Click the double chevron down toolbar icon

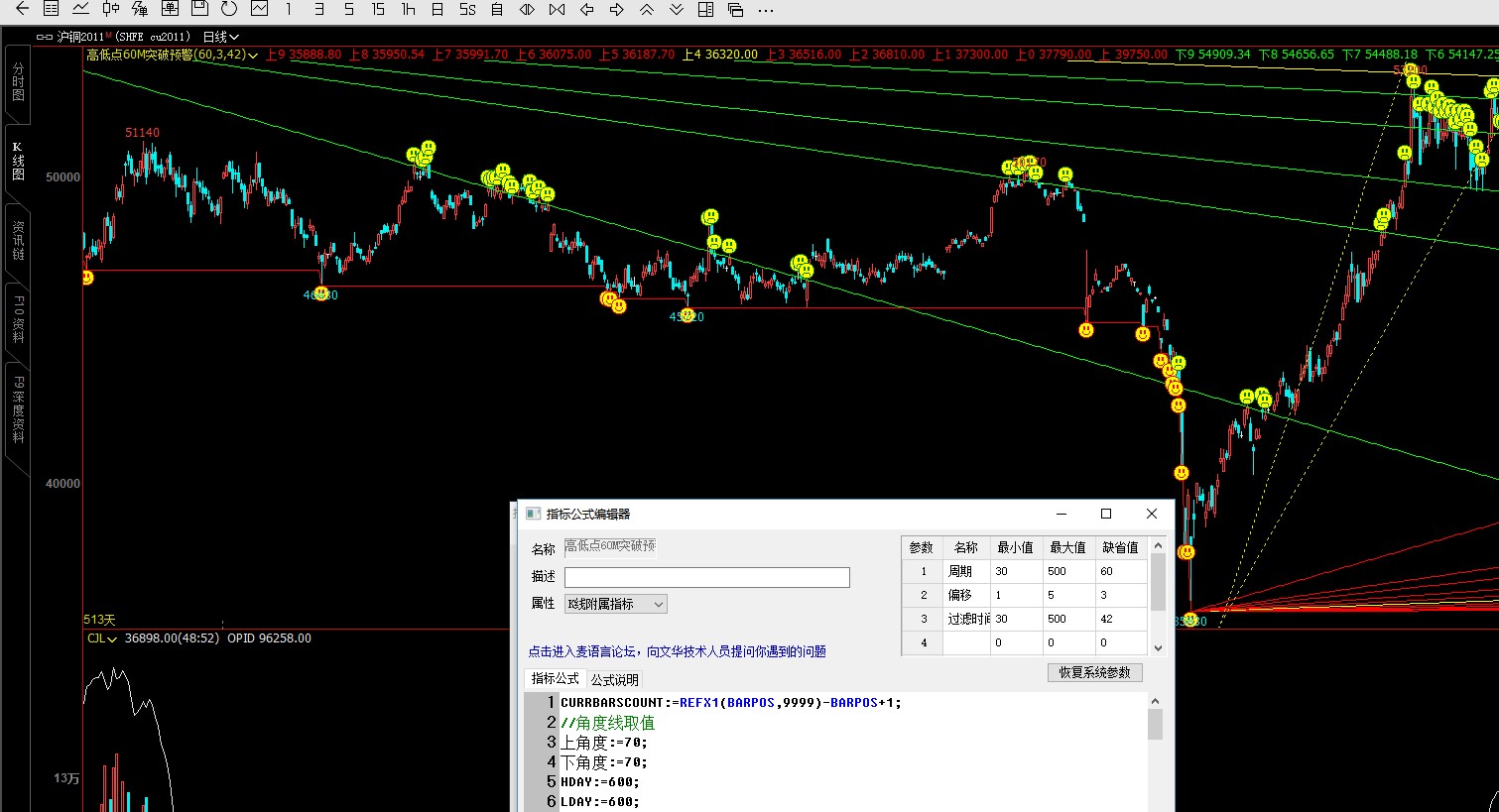[x=677, y=9]
